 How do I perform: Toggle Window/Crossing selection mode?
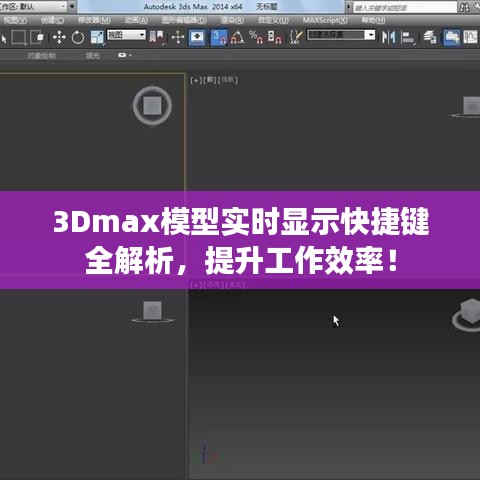[x=37, y=37]
